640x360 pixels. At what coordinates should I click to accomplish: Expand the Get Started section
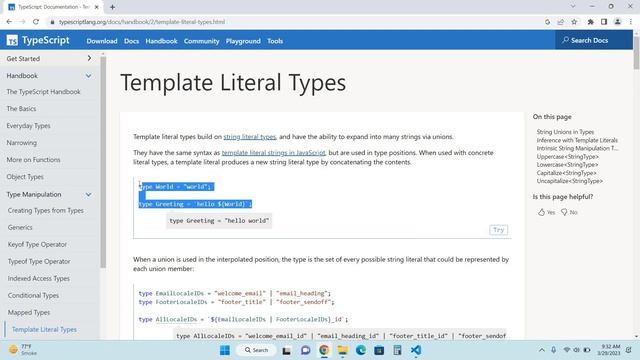click(x=49, y=59)
